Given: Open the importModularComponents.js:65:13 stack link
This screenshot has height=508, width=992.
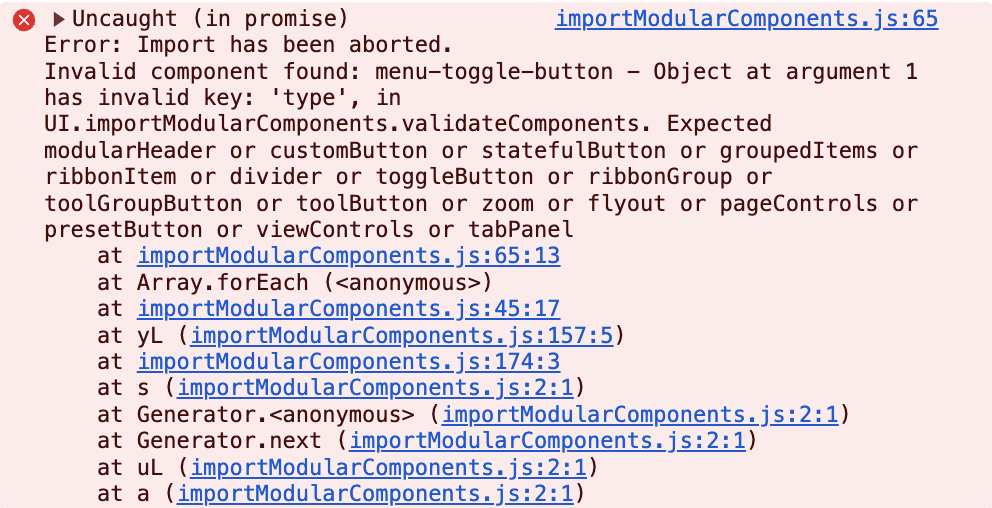Looking at the screenshot, I should 348,255.
